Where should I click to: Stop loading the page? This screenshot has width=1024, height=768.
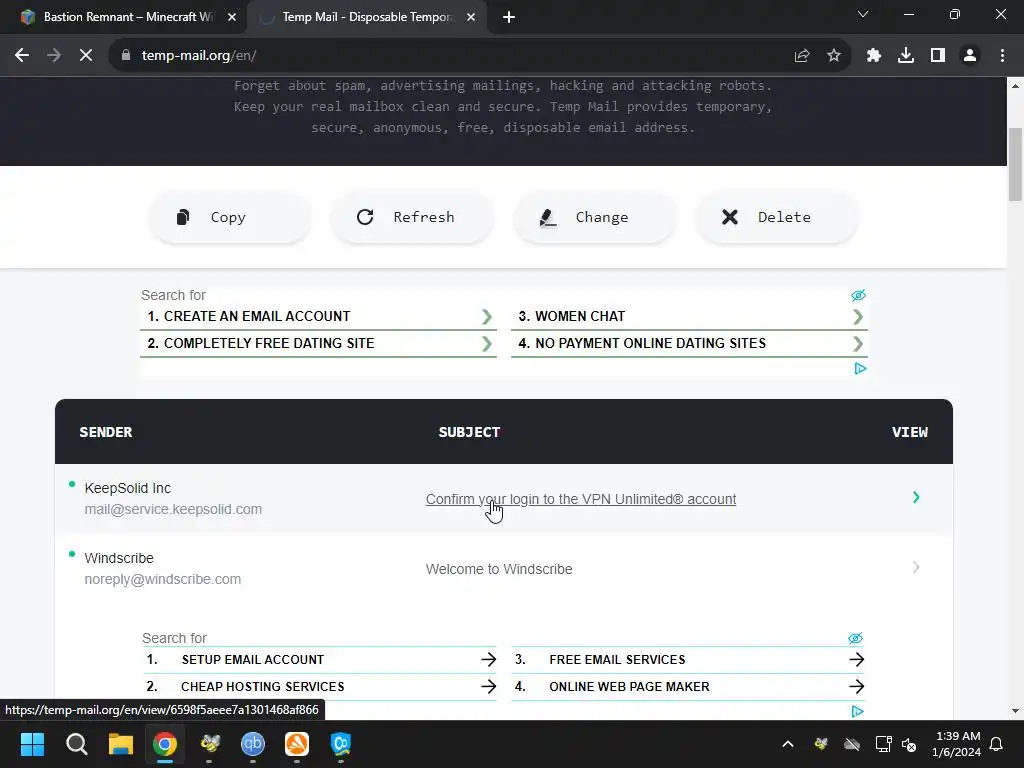(x=86, y=56)
